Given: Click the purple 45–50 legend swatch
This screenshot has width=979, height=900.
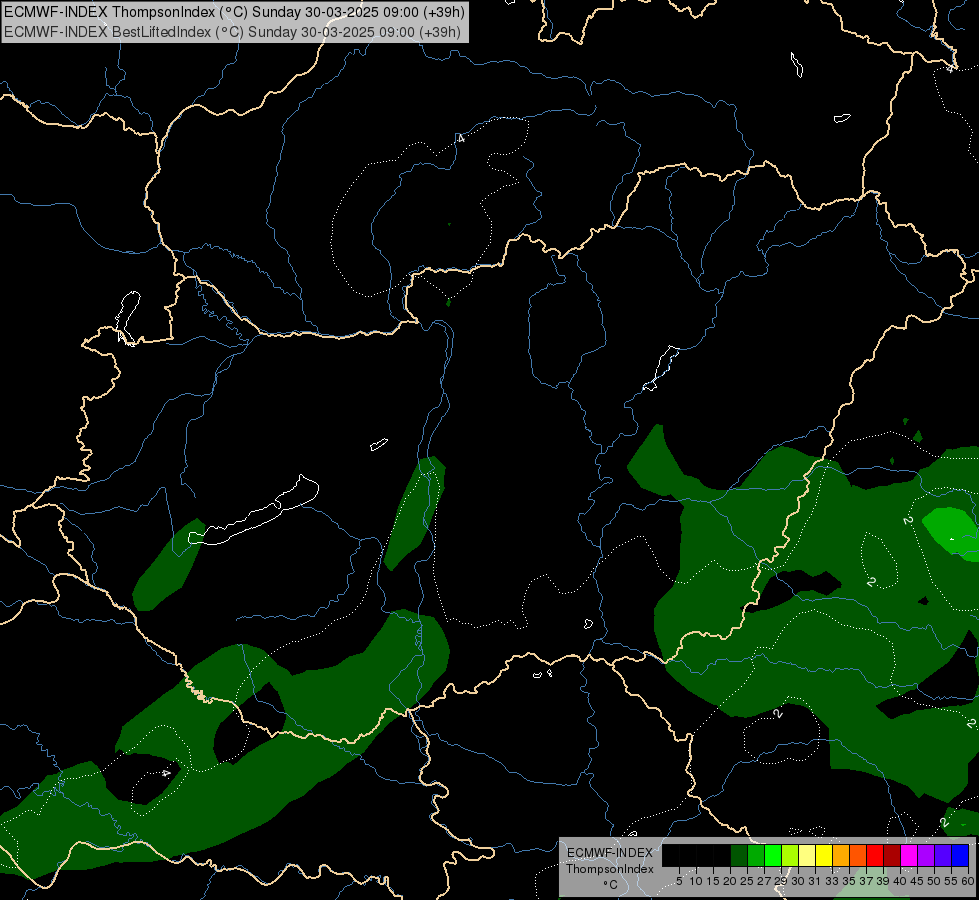Looking at the screenshot, I should [926, 855].
